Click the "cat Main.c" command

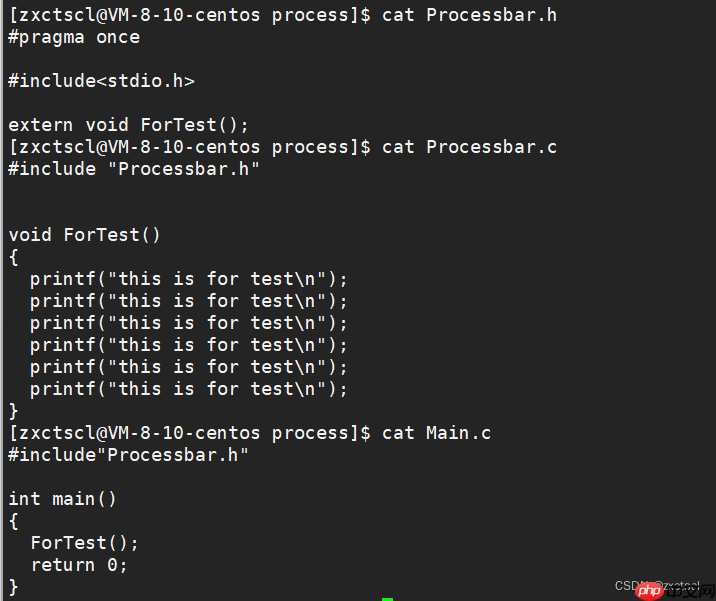click(436, 433)
